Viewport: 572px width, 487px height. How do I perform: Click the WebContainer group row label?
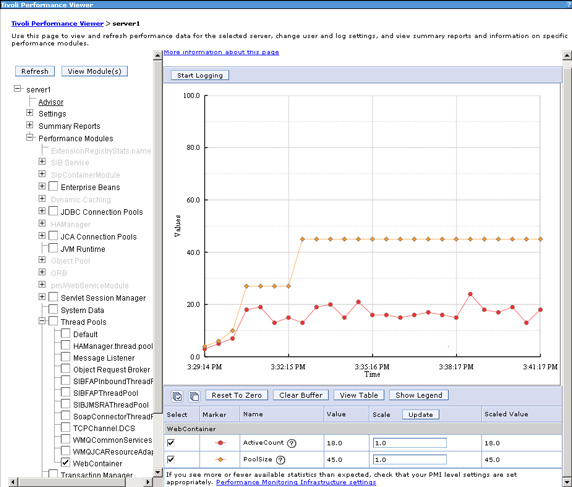[191, 429]
